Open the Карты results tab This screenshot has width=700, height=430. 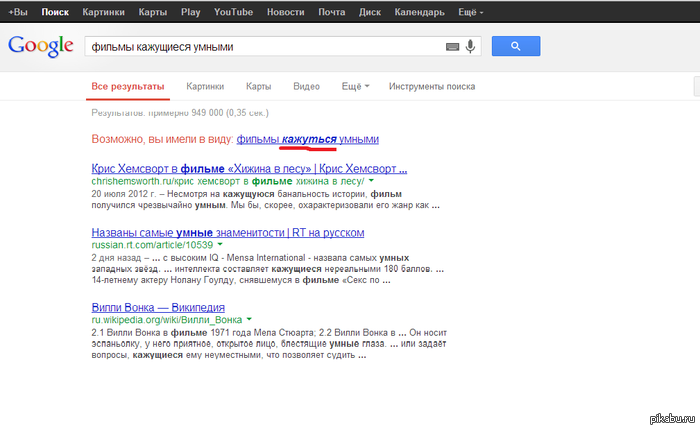pos(258,87)
